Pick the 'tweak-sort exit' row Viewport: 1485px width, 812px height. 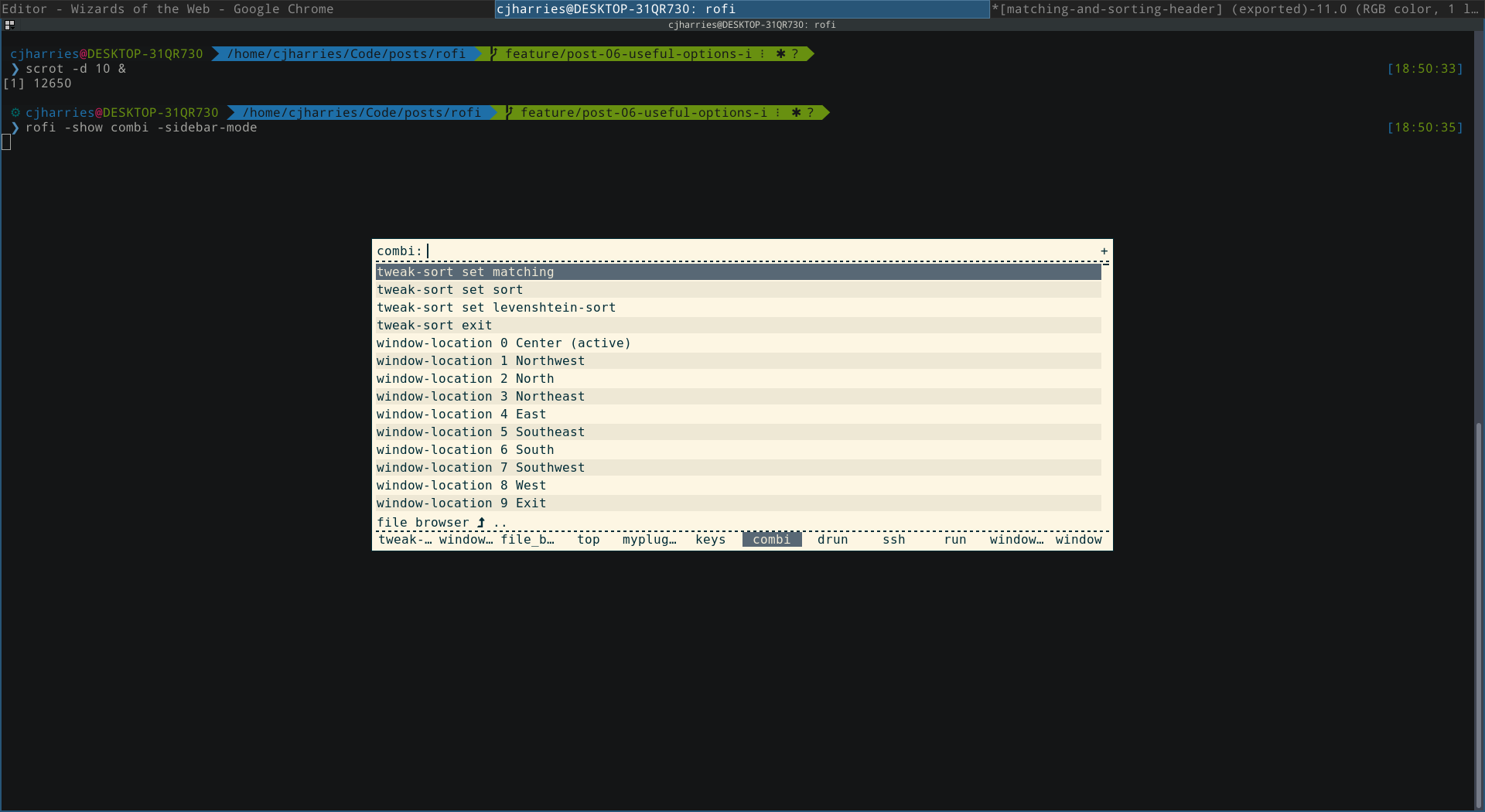coord(739,325)
